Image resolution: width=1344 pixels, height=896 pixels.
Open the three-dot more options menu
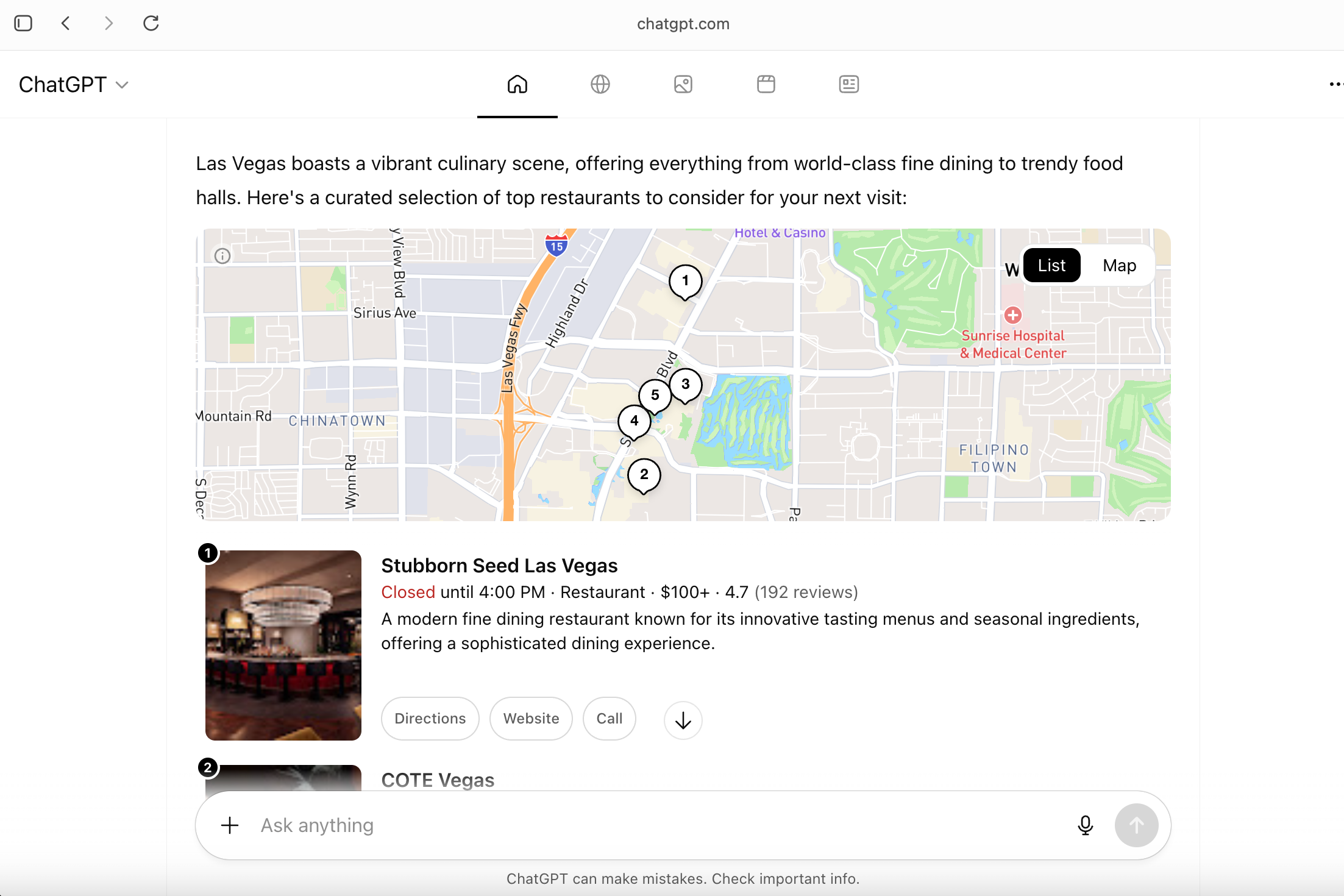click(1335, 84)
